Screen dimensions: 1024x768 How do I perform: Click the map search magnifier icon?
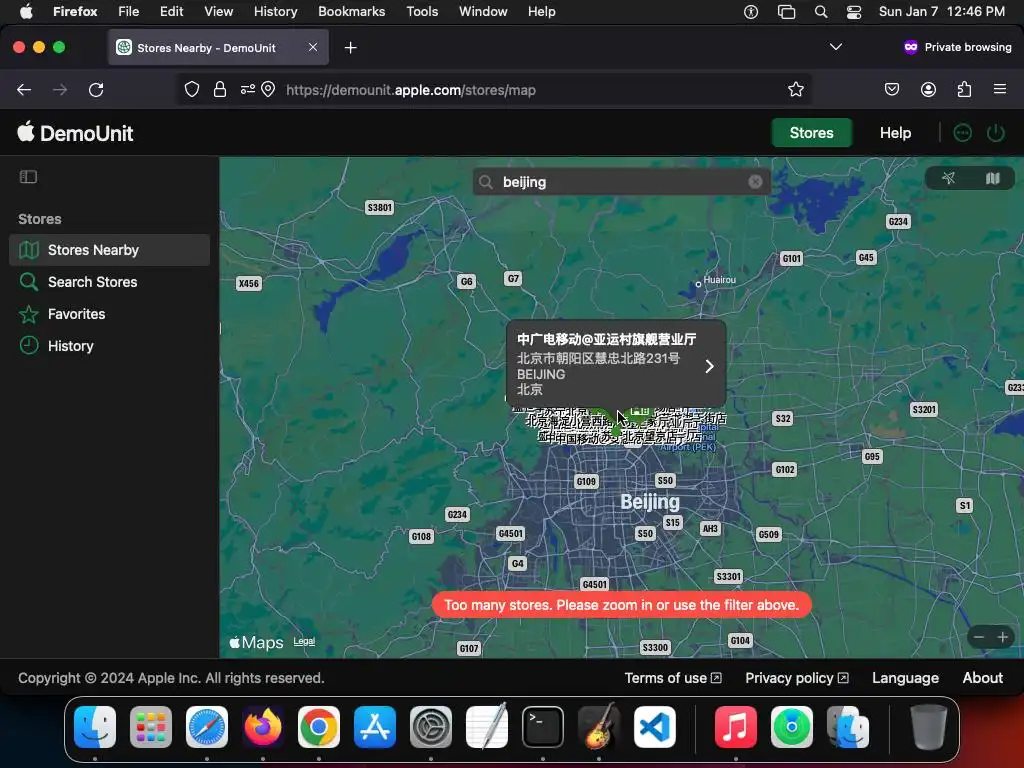click(x=485, y=182)
